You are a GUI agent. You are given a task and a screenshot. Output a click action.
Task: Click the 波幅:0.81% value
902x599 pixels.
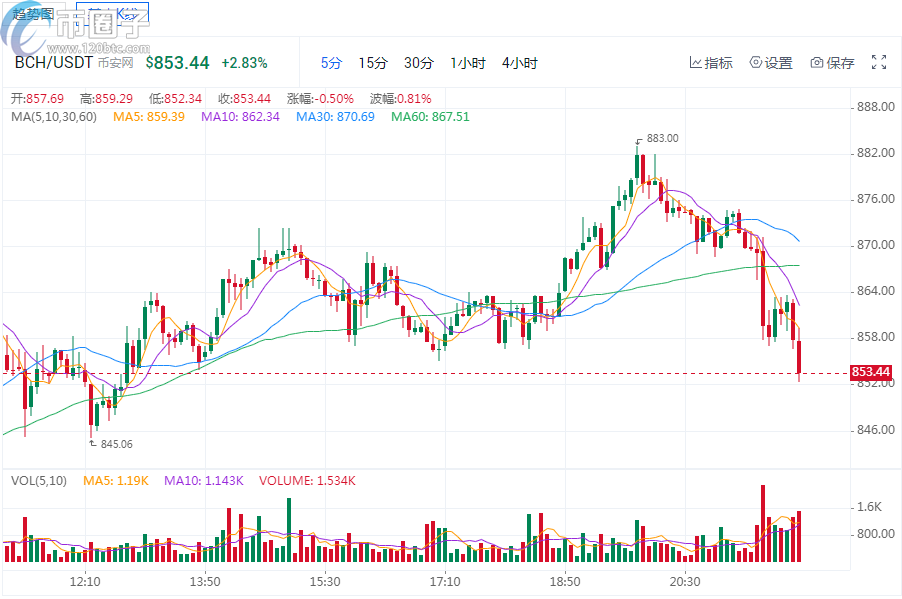click(x=400, y=98)
